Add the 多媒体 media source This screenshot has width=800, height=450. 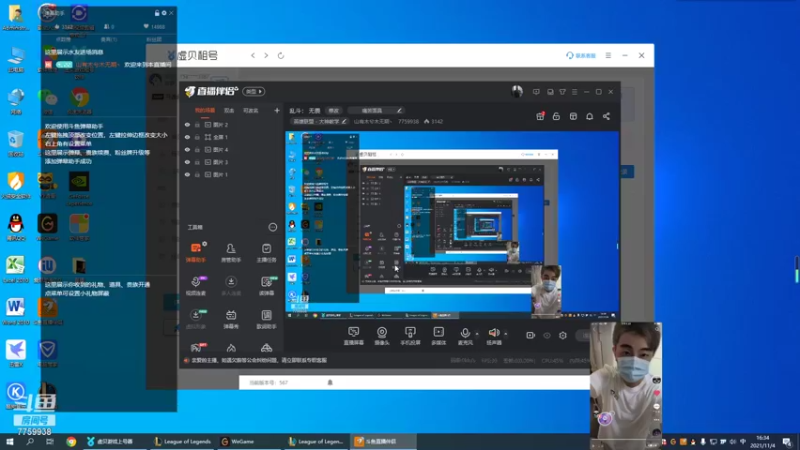coord(438,336)
